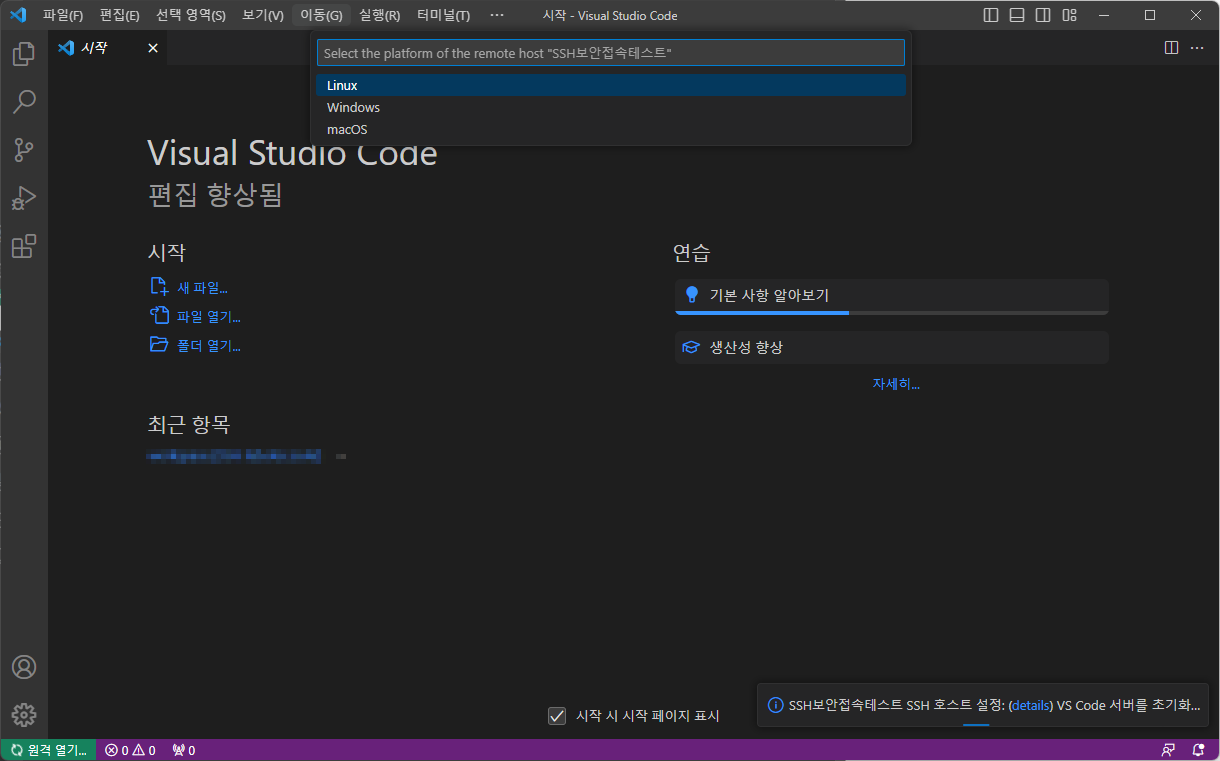Open the 이동(G) menu
The height and width of the screenshot is (761, 1220).
coord(321,15)
